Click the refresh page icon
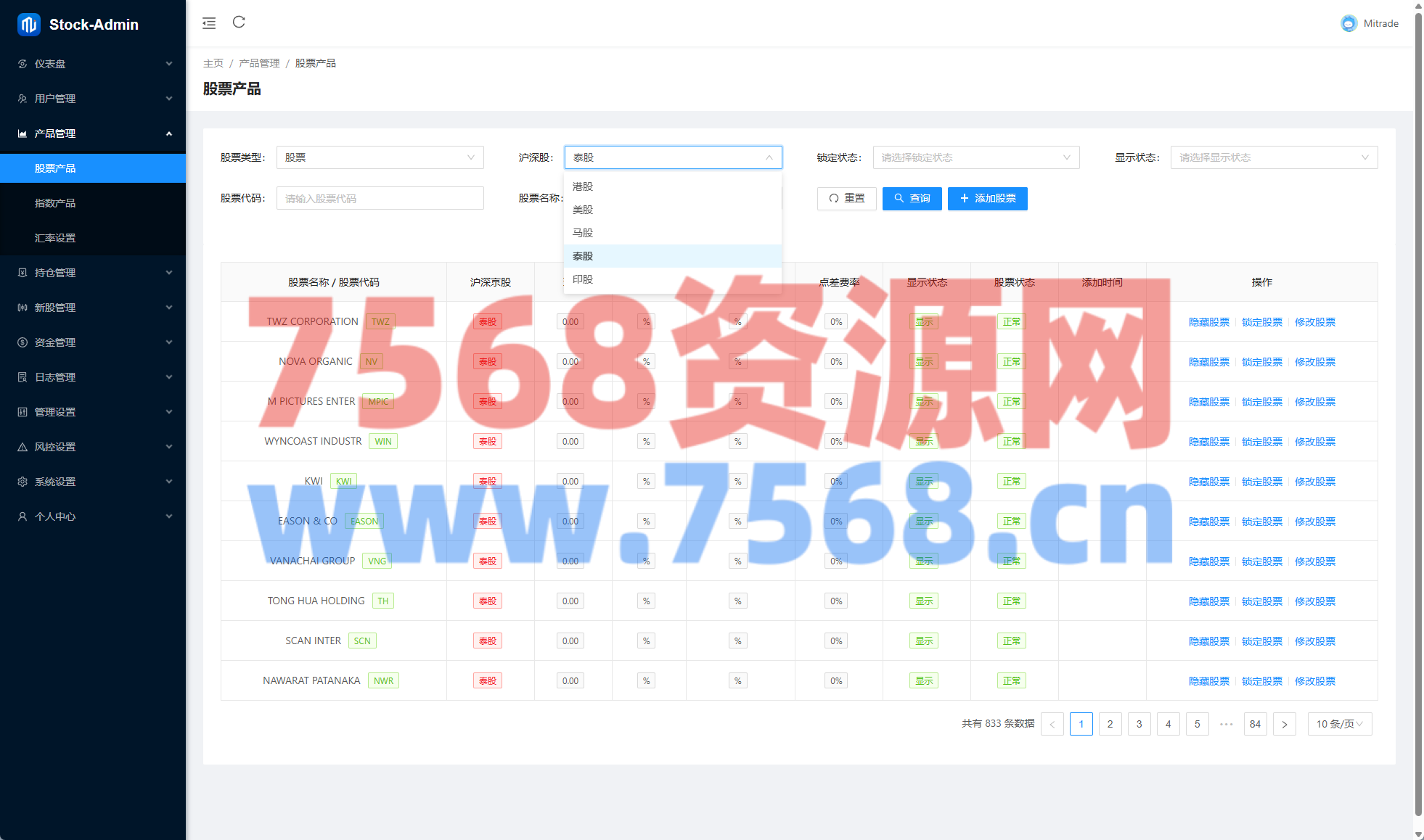This screenshot has width=1424, height=840. 239,22
